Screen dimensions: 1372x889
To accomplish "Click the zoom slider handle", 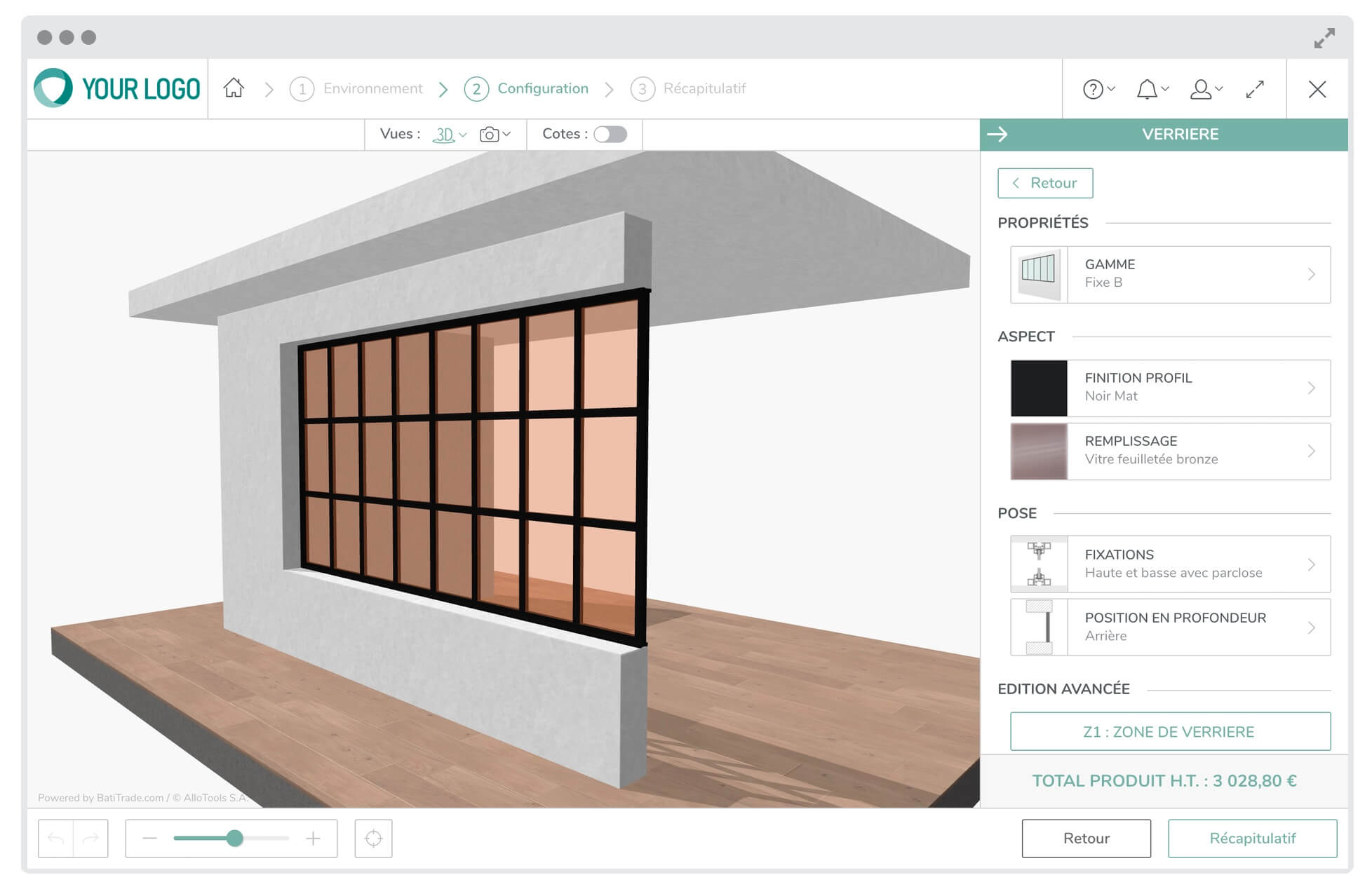I will 235,838.
